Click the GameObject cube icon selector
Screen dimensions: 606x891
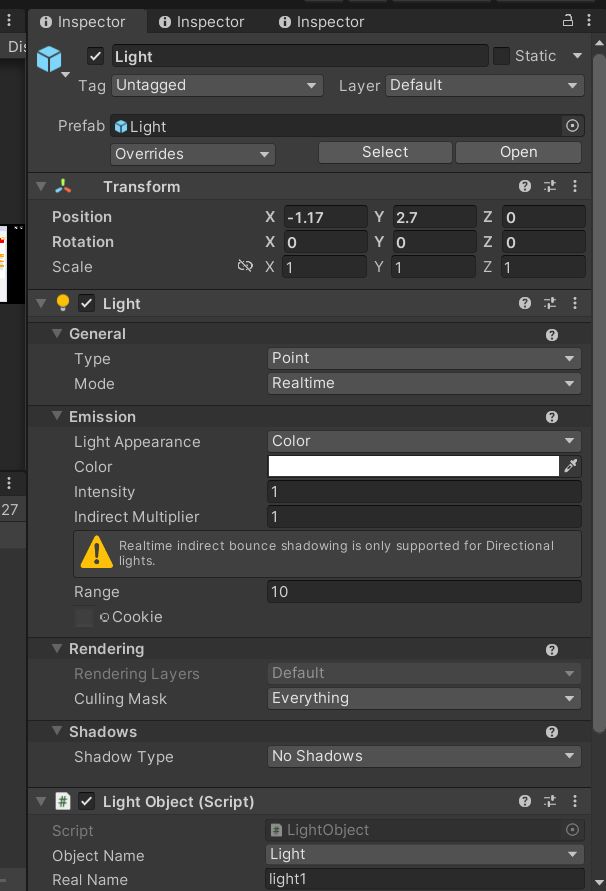point(49,59)
